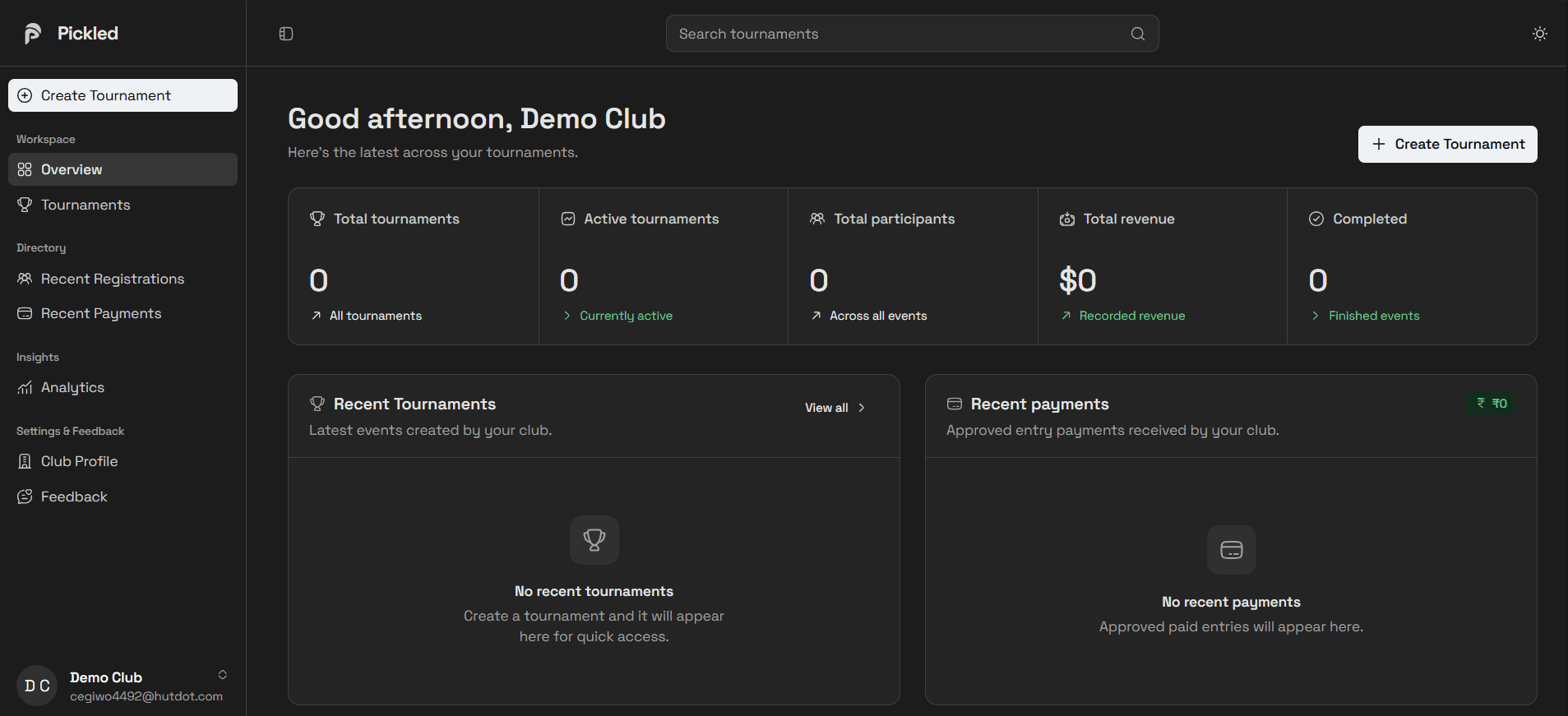Click the arrow icon beside Across all events
Viewport: 1568px width, 716px height.
816,316
